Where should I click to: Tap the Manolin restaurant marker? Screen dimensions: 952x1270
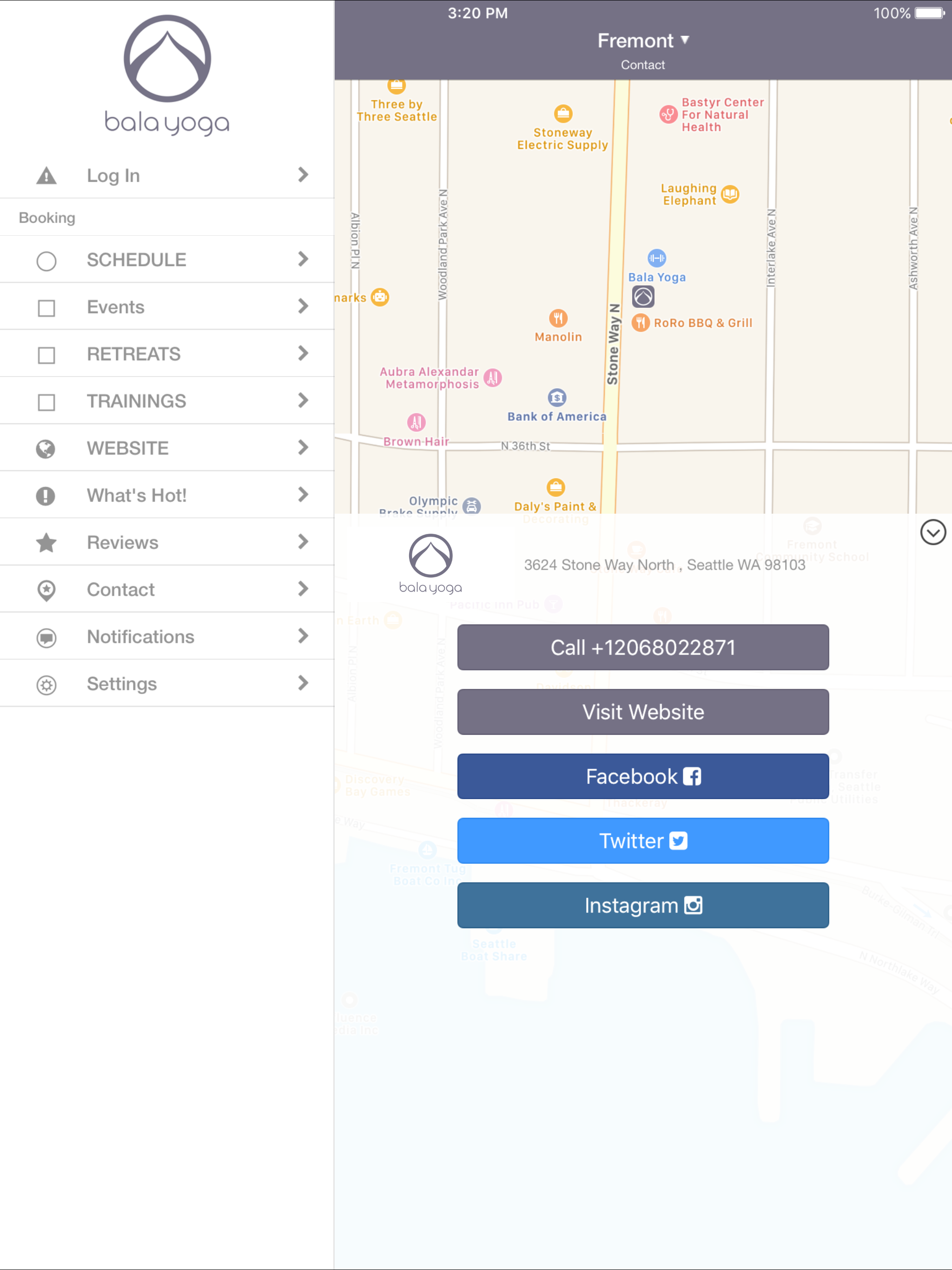pos(558,317)
